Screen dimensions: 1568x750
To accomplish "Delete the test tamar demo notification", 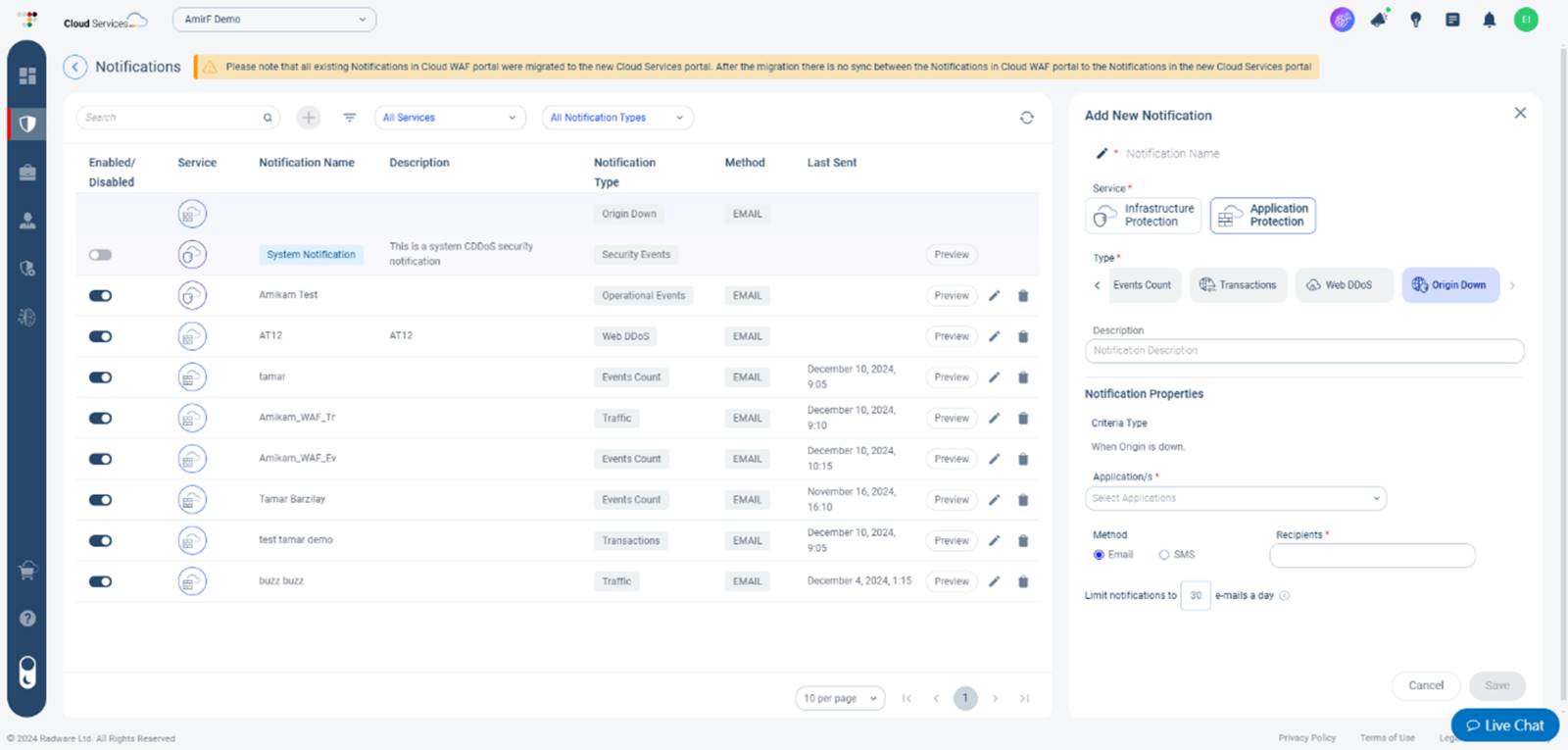I will pos(1022,541).
